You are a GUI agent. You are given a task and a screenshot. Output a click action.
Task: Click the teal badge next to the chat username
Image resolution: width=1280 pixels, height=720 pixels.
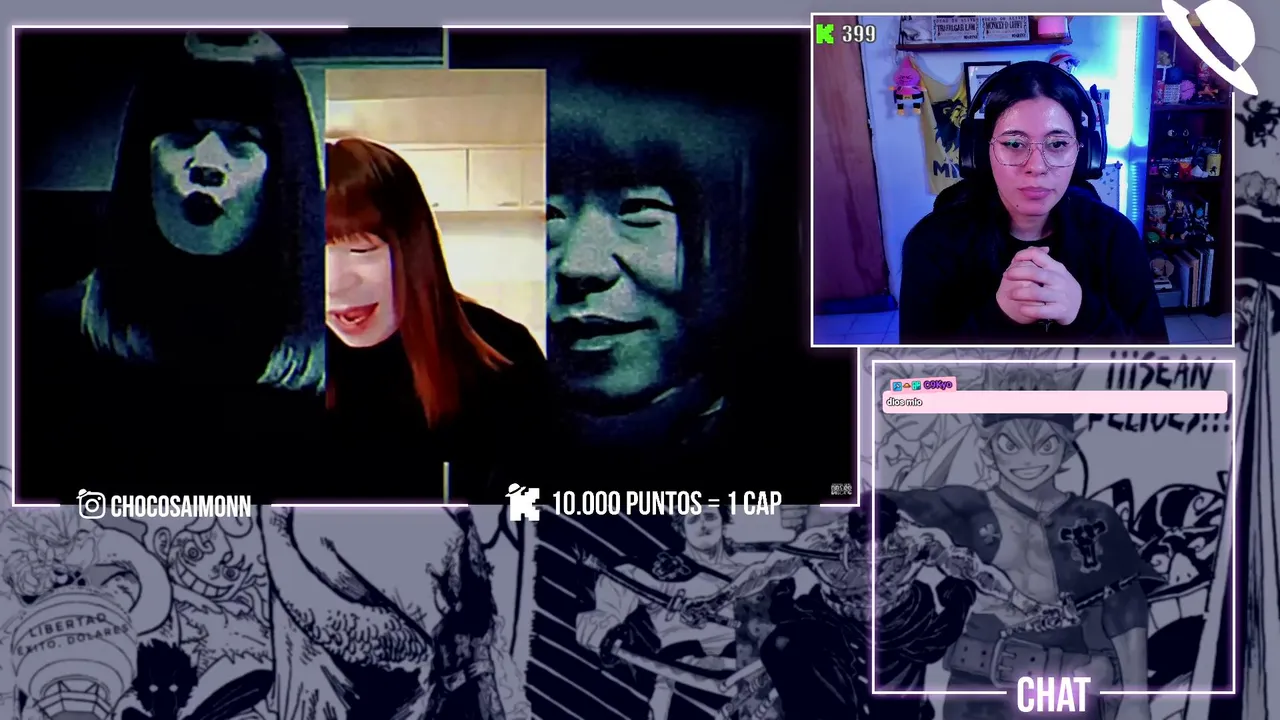coord(916,386)
